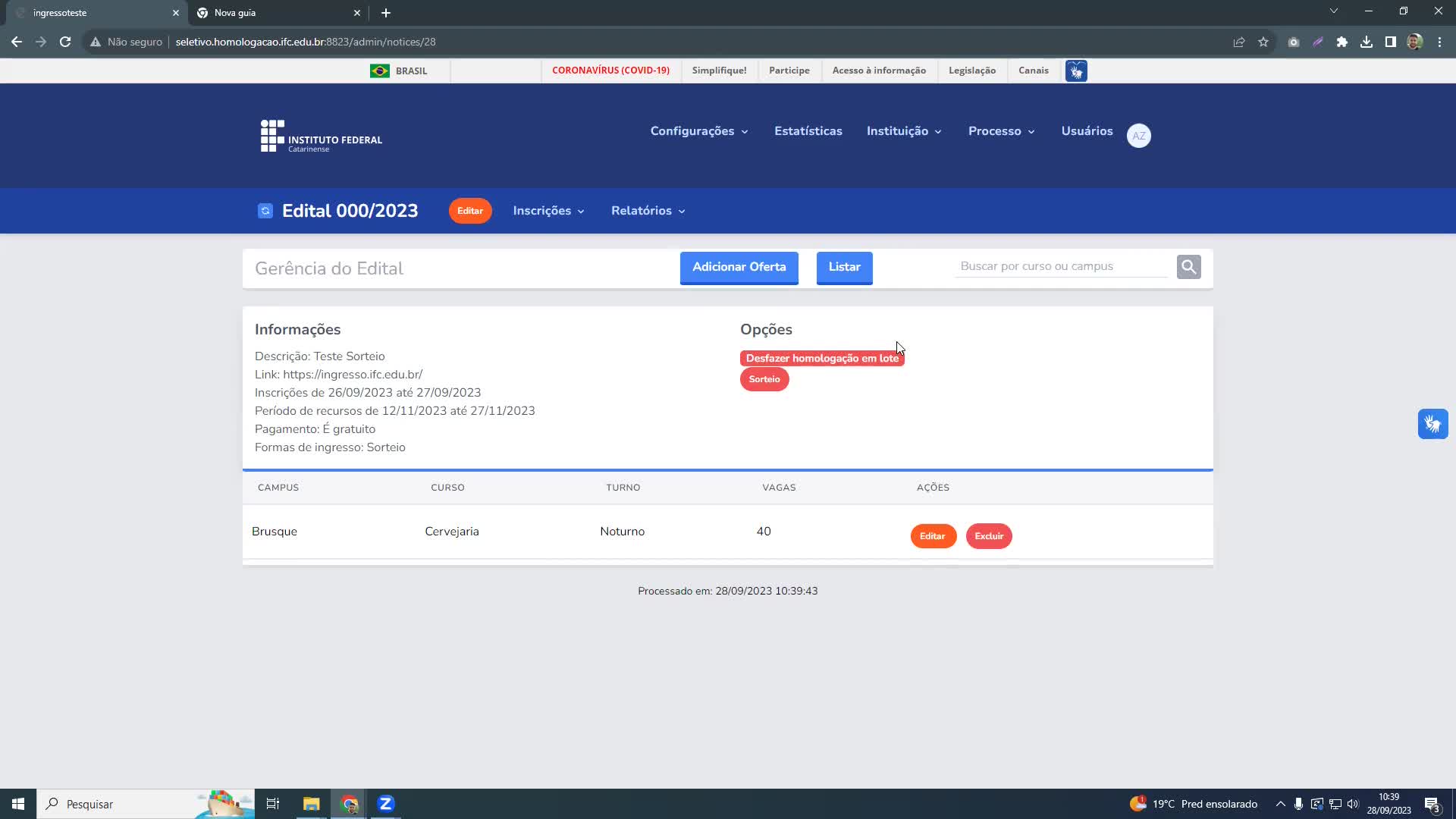The height and width of the screenshot is (819, 1456).
Task: Click the Adicionar Oferta button
Action: (x=739, y=268)
